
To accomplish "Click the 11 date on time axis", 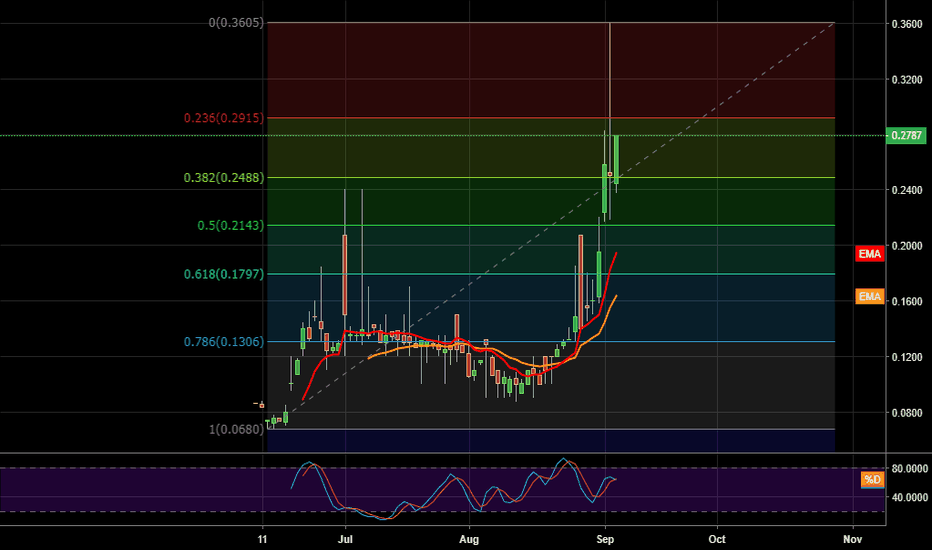I will [262, 539].
